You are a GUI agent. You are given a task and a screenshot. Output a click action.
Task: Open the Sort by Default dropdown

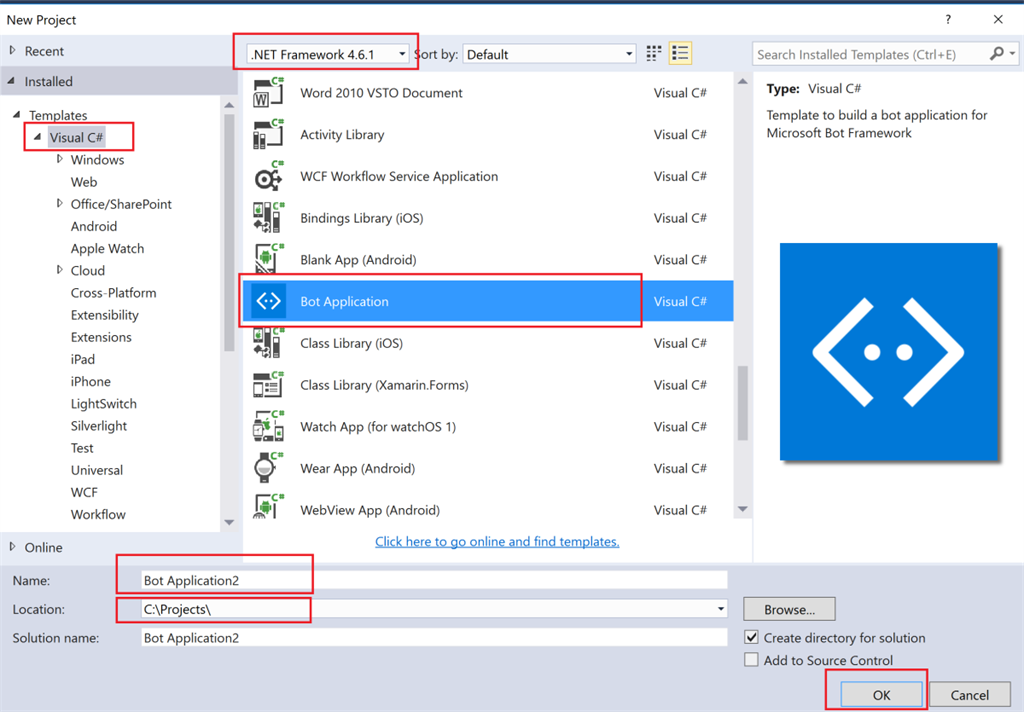coord(549,54)
